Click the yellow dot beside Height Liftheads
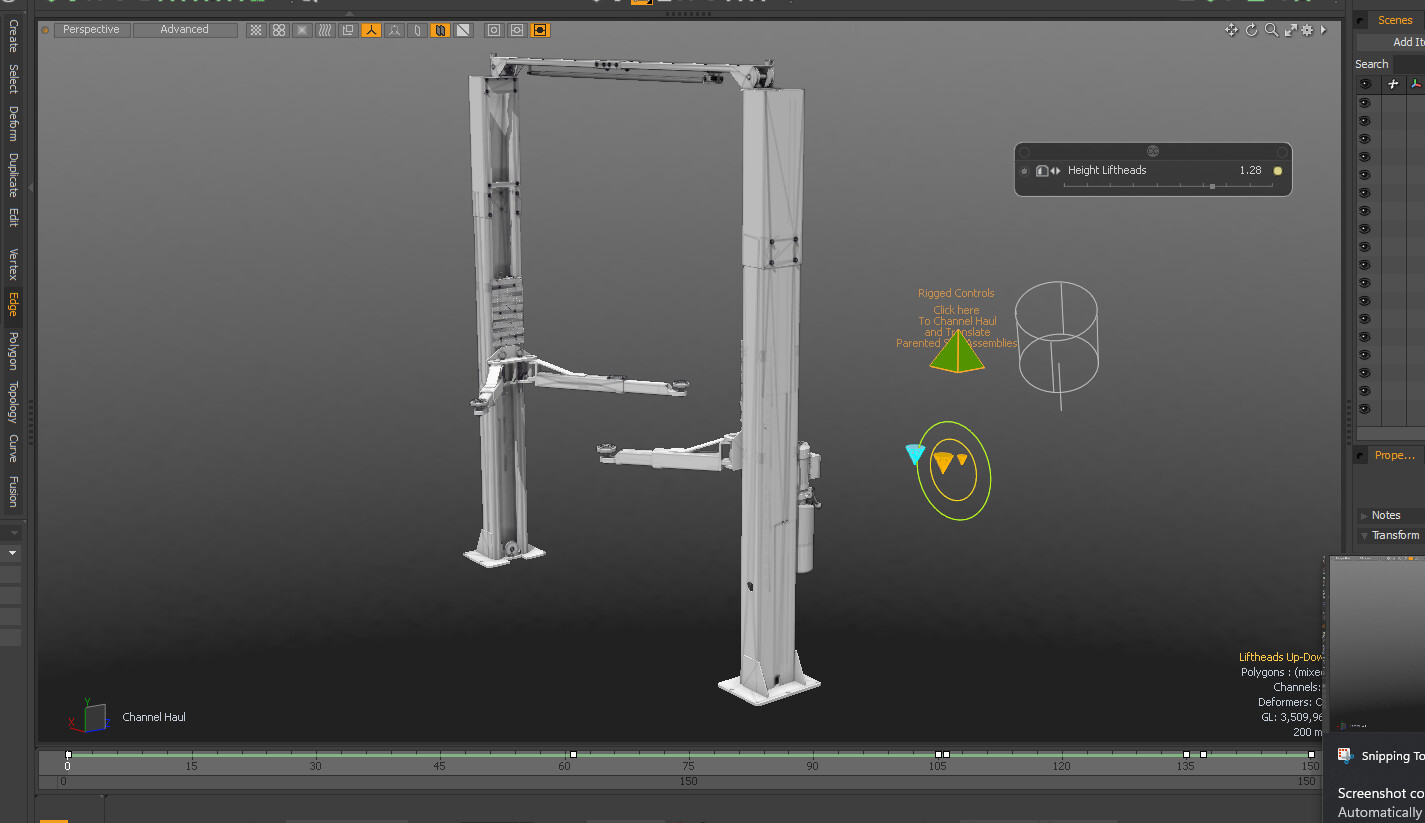This screenshot has height=823, width=1425. [1277, 171]
